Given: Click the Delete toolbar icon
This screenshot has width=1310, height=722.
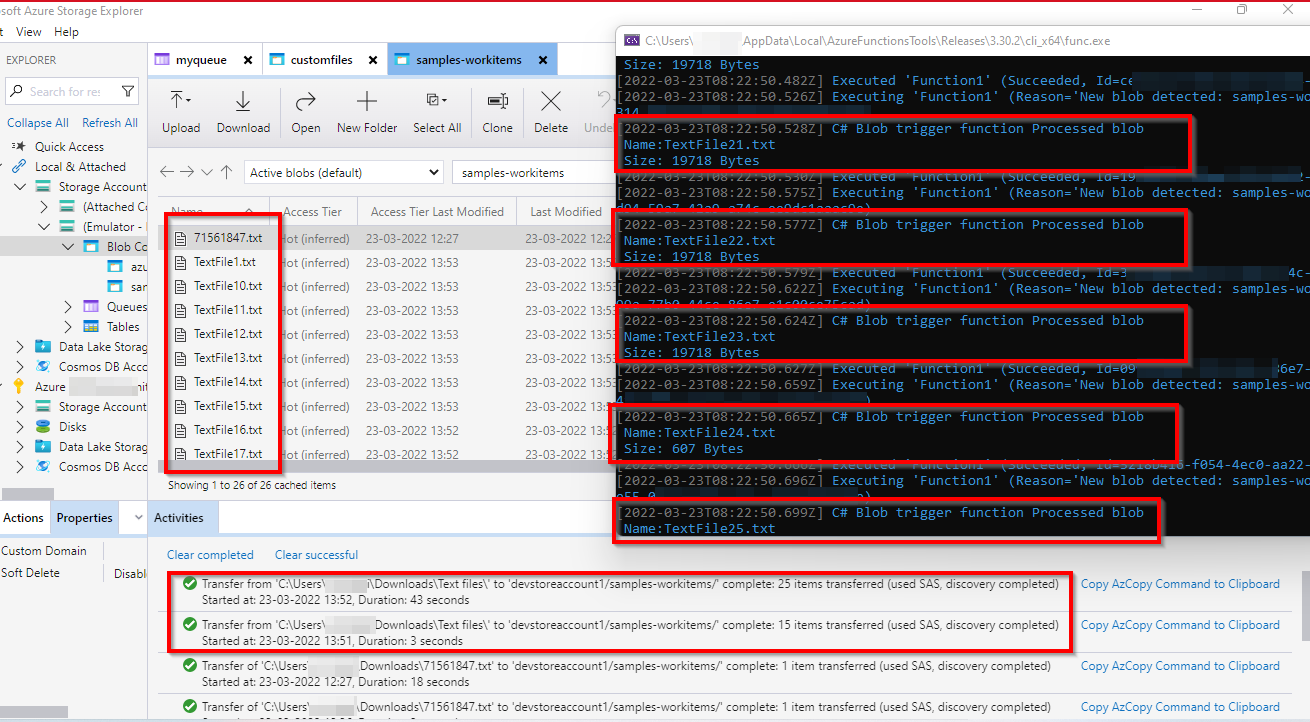Looking at the screenshot, I should (x=550, y=101).
